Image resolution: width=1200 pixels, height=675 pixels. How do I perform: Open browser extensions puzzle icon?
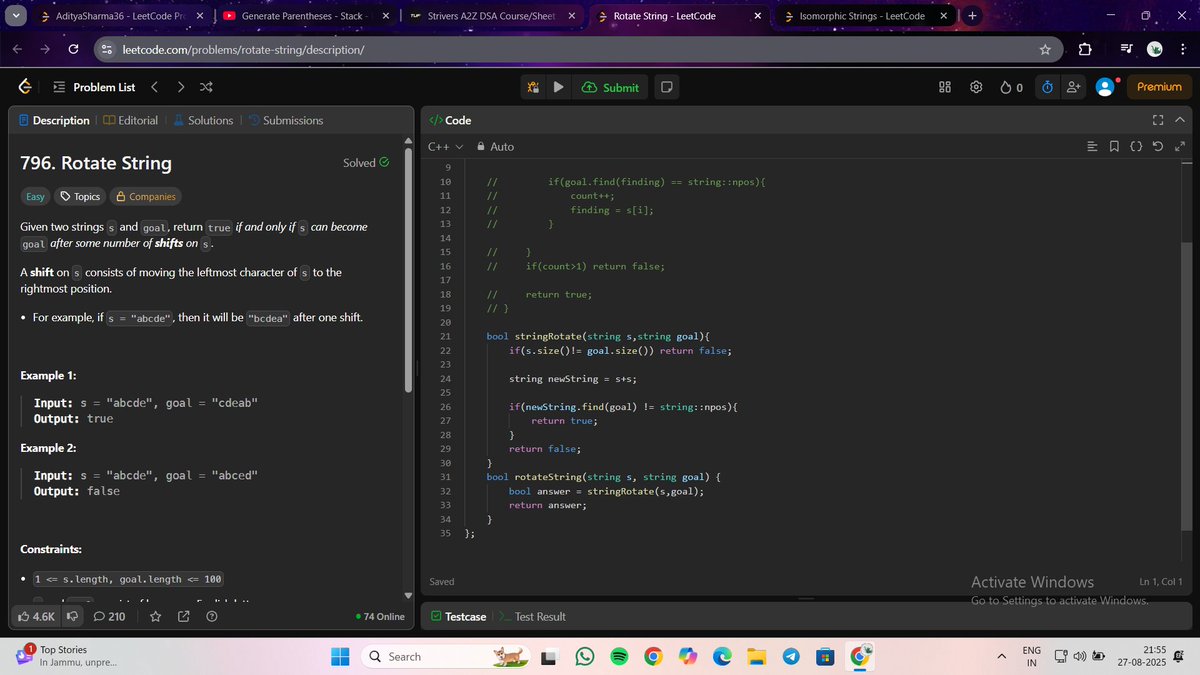[x=1086, y=49]
